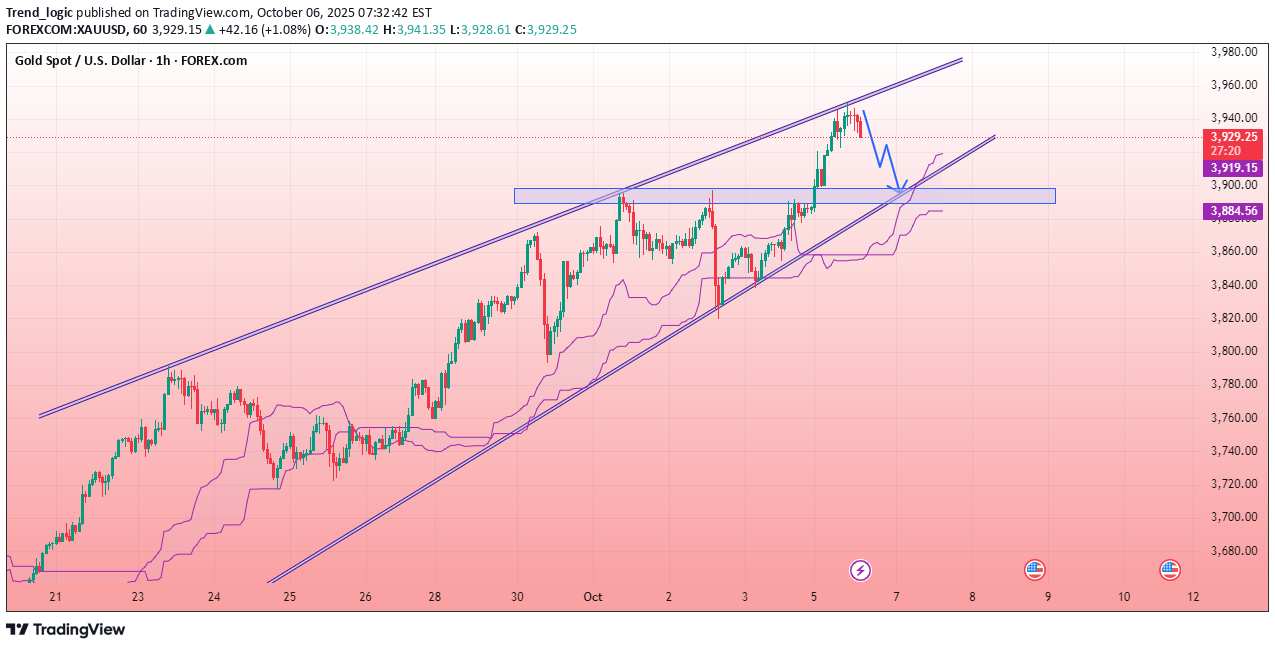Viewport: 1275px width, 648px height.
Task: Click the purple lightning bolt event icon
Action: pos(860,570)
